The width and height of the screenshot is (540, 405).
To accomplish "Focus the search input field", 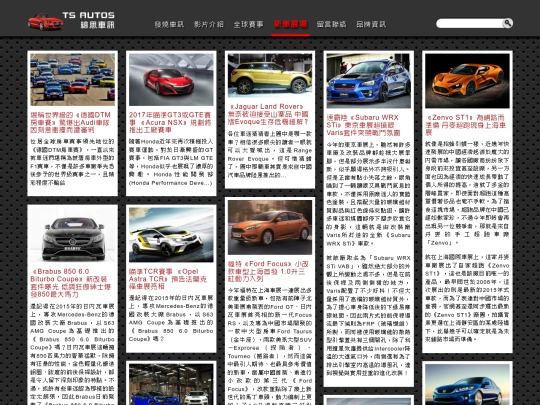I will (469, 23).
